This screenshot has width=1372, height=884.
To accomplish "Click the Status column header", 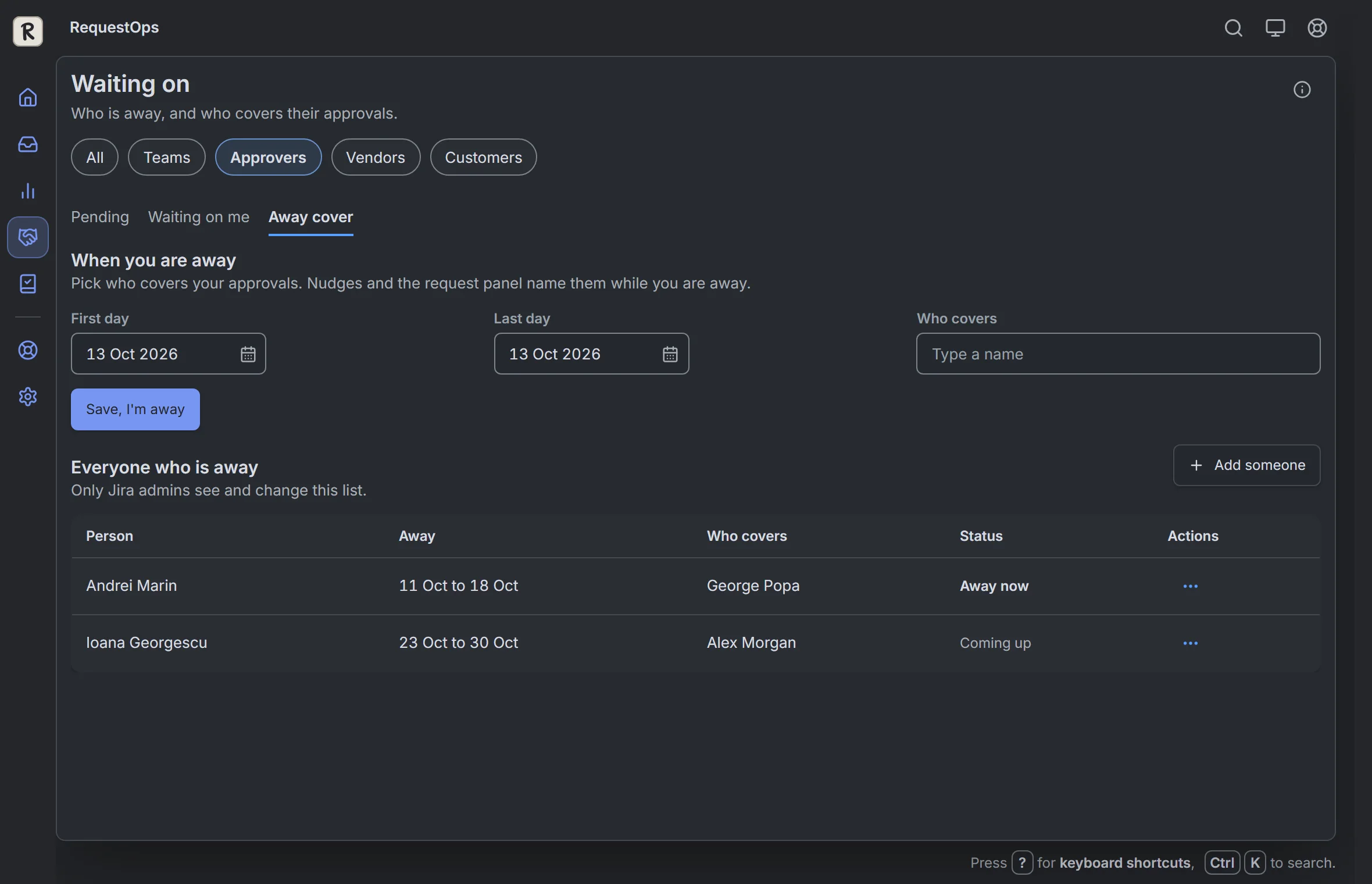I will 981,536.
